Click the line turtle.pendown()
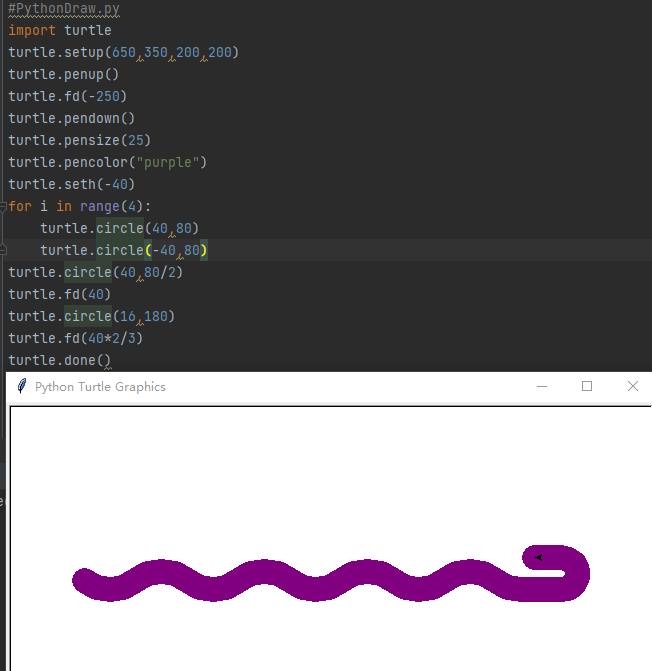The width and height of the screenshot is (652, 671). pos(71,119)
